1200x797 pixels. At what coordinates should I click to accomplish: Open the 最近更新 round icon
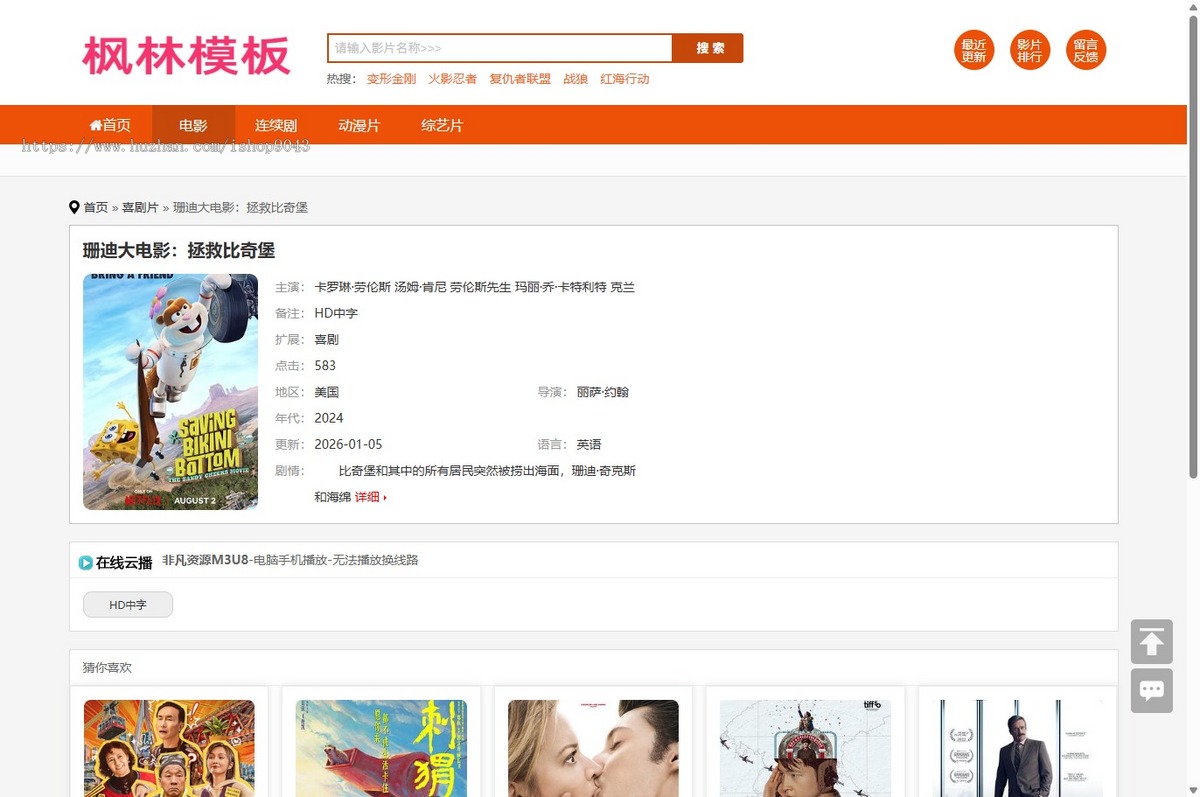tap(974, 51)
